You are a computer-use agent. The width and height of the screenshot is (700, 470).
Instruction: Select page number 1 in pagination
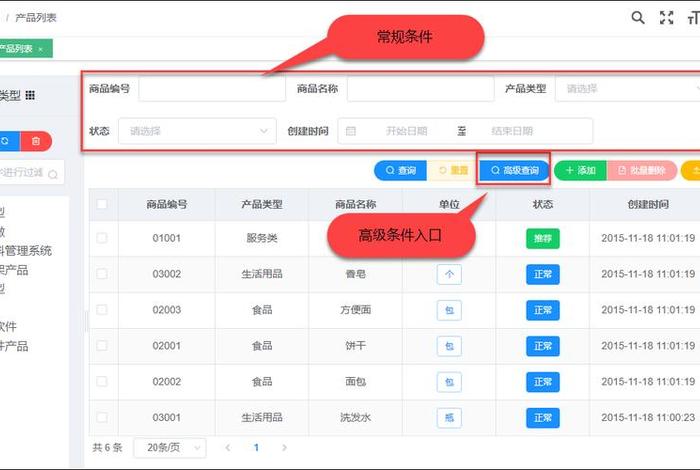(x=256, y=448)
